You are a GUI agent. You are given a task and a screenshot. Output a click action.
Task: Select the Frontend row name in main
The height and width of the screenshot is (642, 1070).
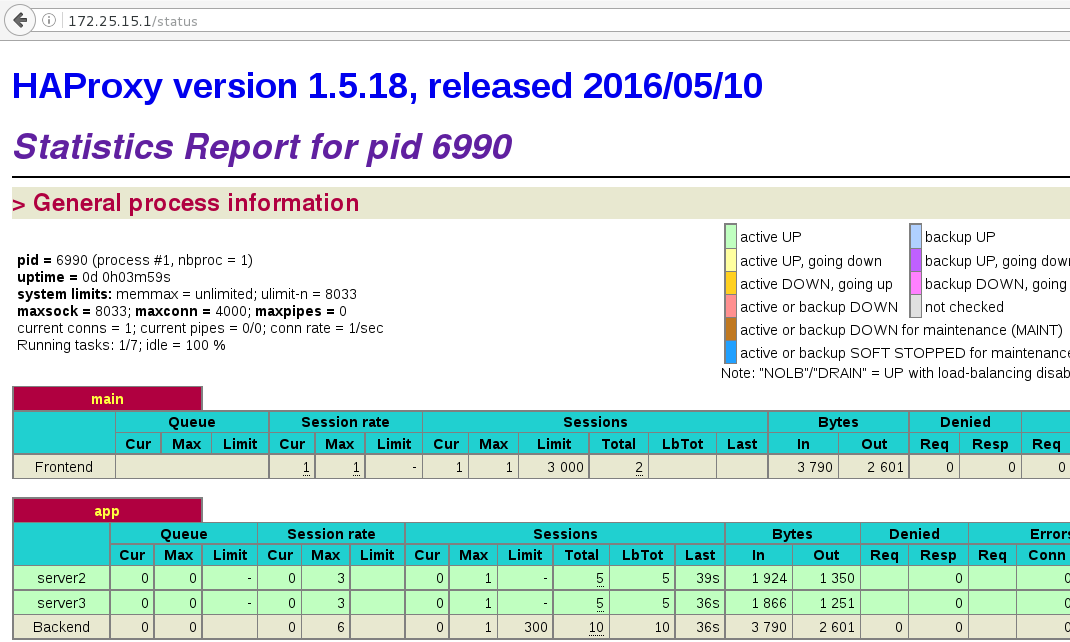click(63, 467)
